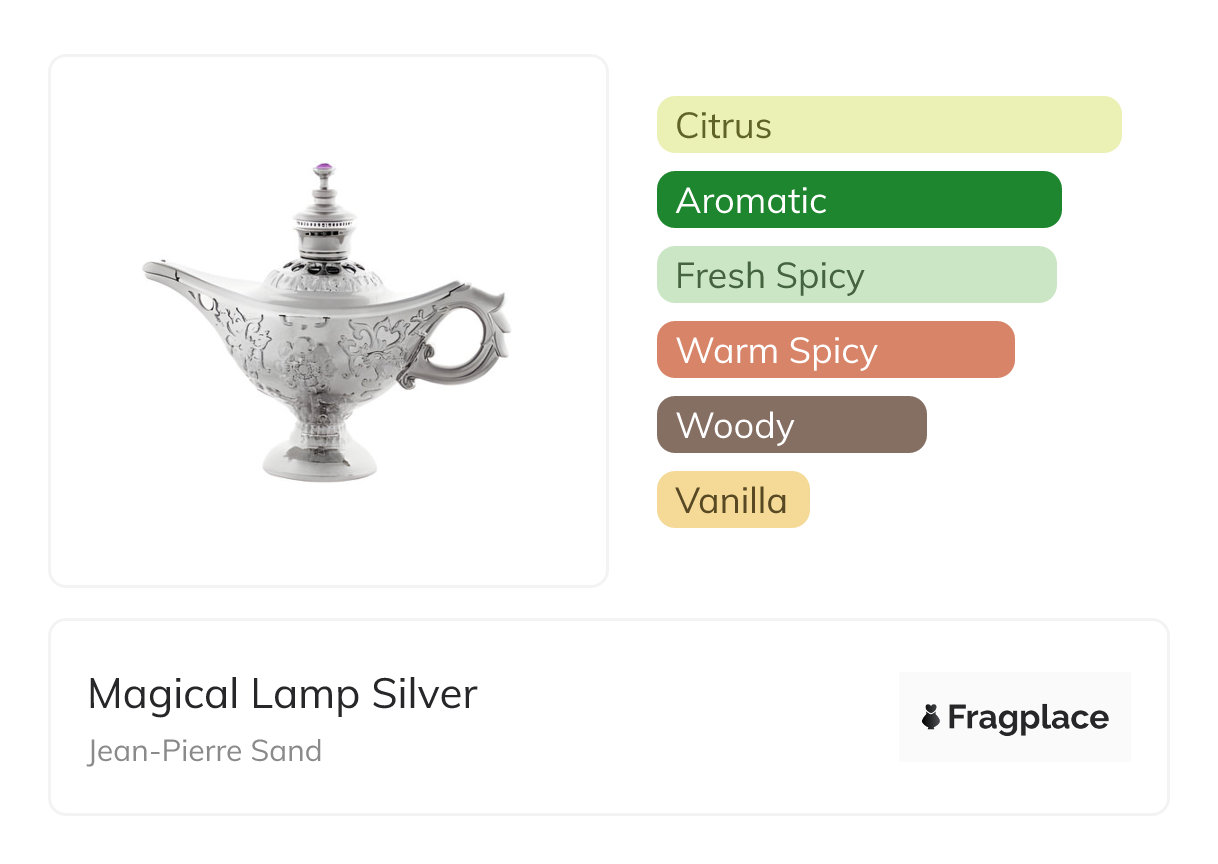Click the purple gem atop the lamp
Image resolution: width=1218 pixels, height=864 pixels.
(323, 169)
